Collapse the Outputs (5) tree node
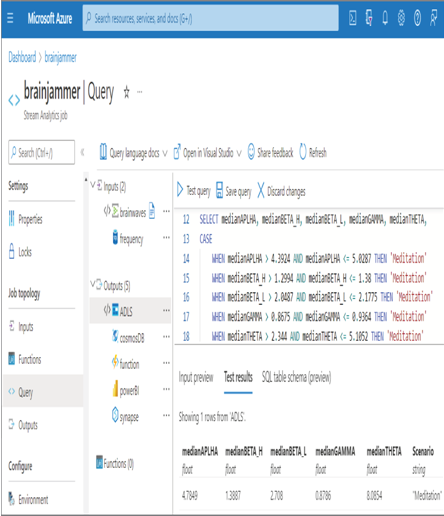Image resolution: width=444 pixels, height=516 pixels. click(92, 284)
